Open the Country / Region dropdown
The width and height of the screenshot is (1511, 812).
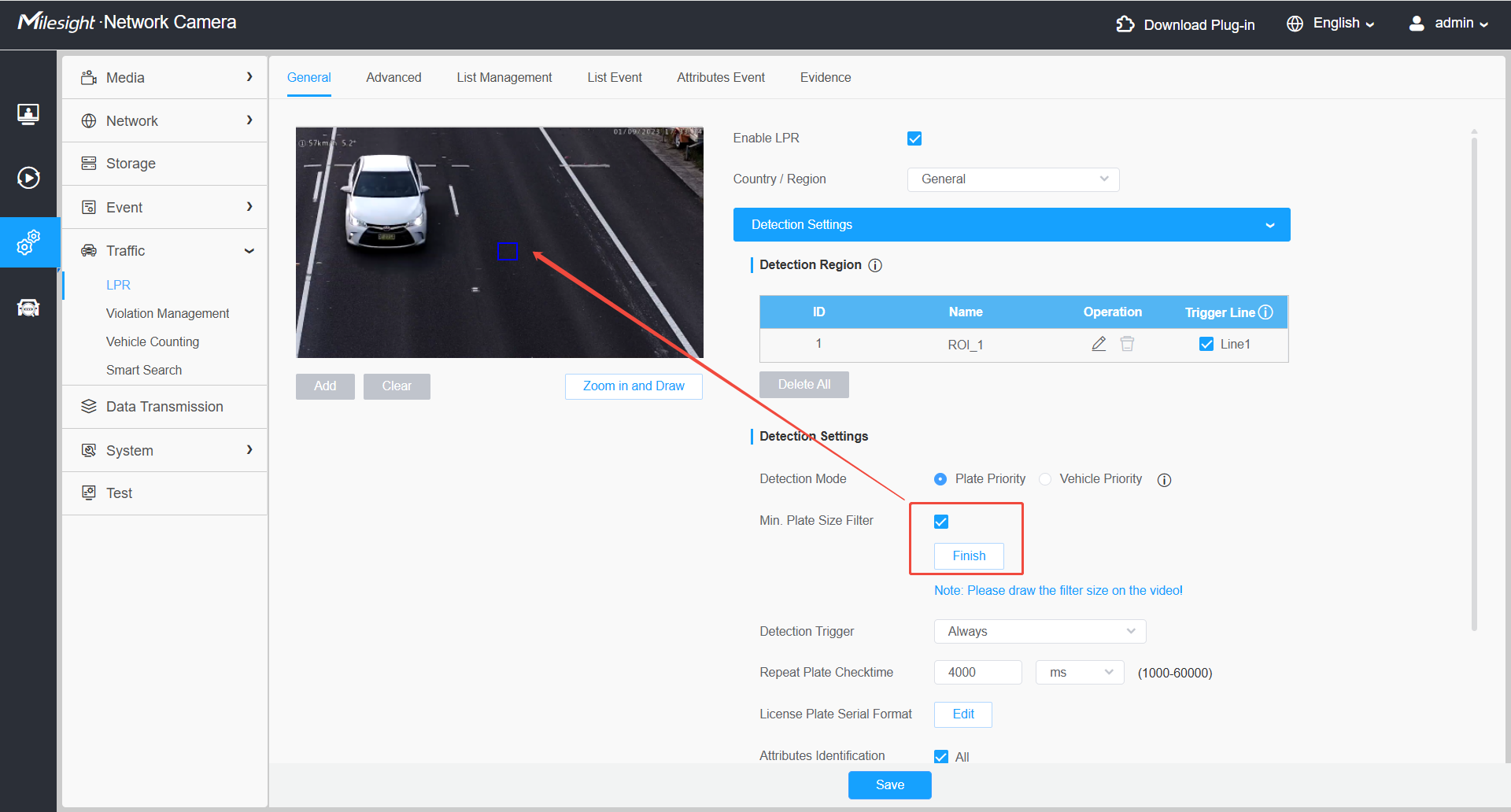1014,179
